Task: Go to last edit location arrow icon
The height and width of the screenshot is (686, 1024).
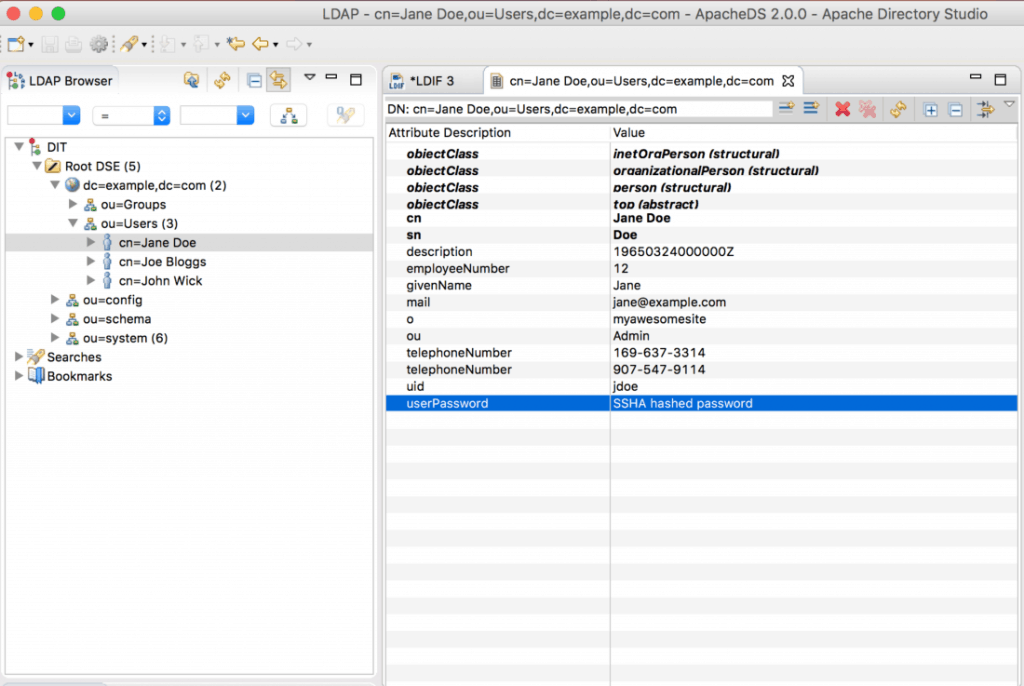Action: 235,44
